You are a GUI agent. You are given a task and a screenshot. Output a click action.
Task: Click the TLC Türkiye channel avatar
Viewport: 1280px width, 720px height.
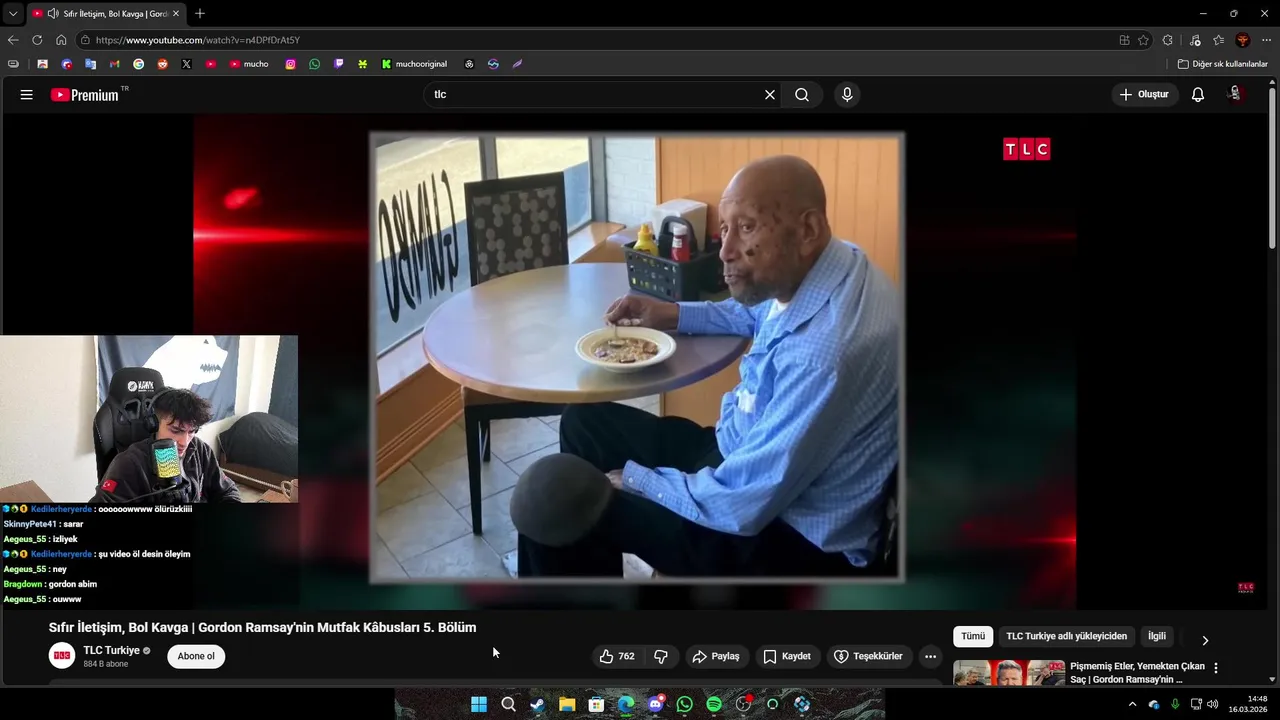62,656
